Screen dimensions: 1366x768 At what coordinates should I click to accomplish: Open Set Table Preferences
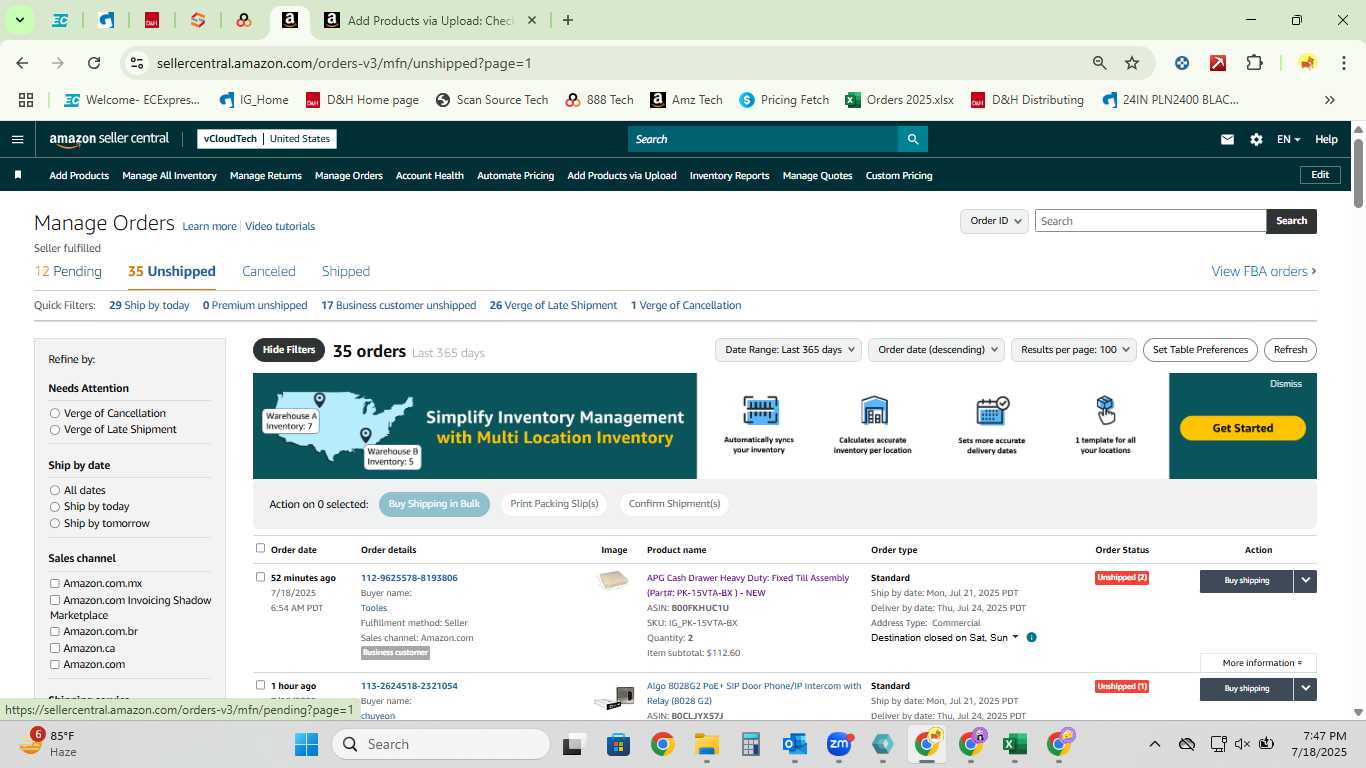pyautogui.click(x=1200, y=350)
